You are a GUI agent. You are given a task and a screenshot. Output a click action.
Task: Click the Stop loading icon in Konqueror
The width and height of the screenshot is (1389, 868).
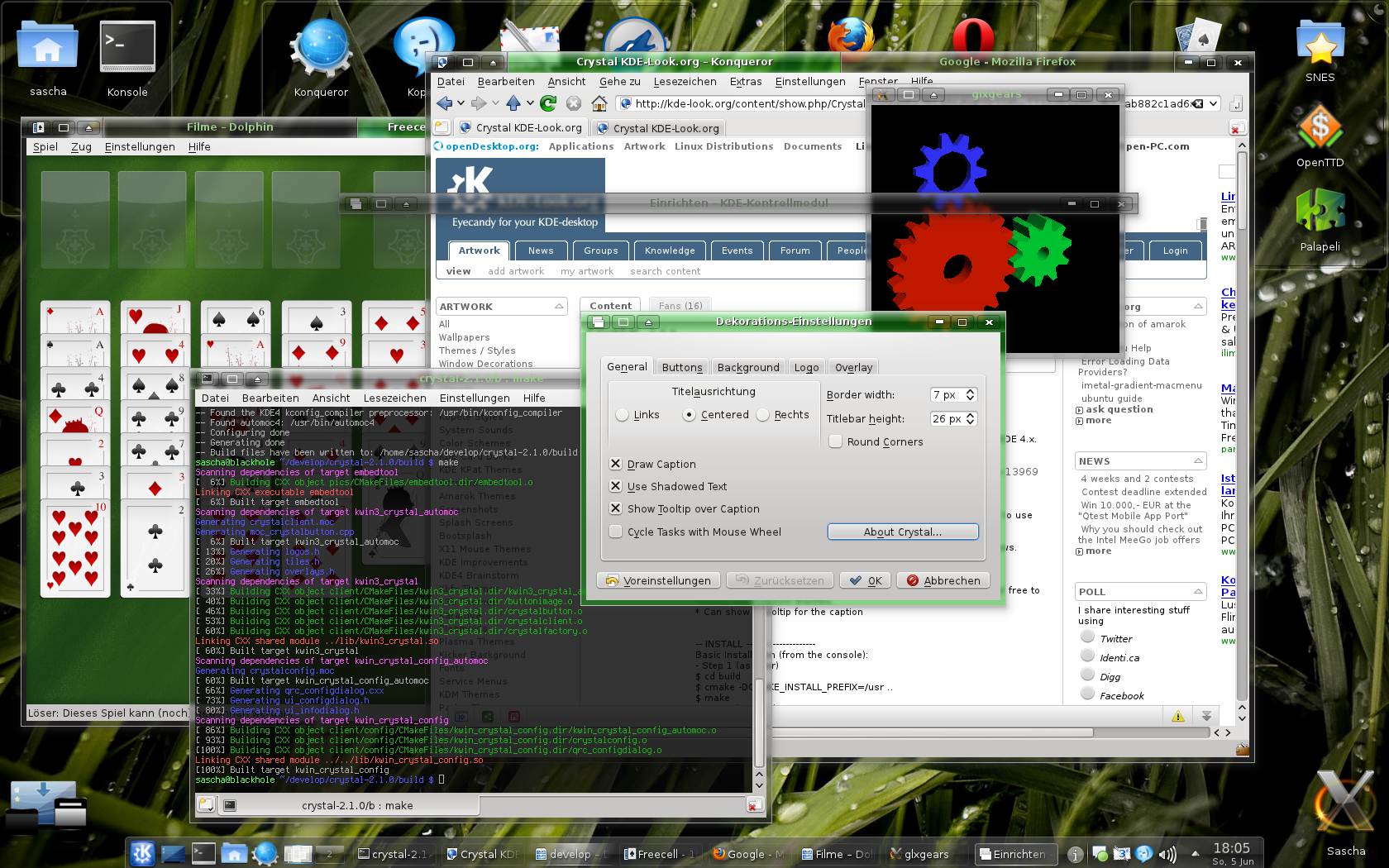573,103
